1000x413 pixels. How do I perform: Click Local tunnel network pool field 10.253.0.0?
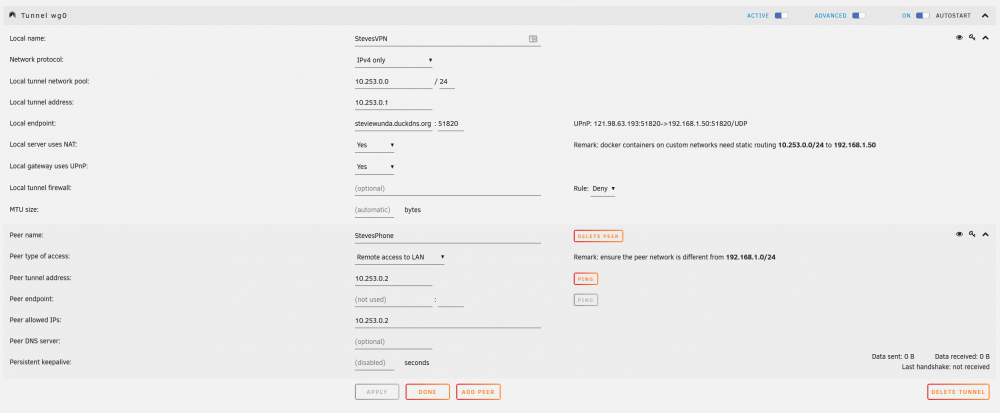point(393,82)
